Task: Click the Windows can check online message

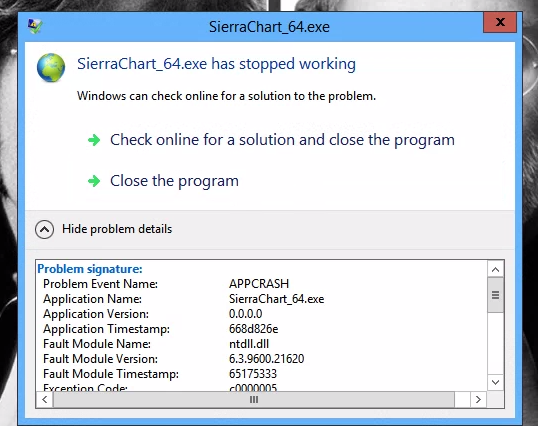Action: click(x=226, y=96)
